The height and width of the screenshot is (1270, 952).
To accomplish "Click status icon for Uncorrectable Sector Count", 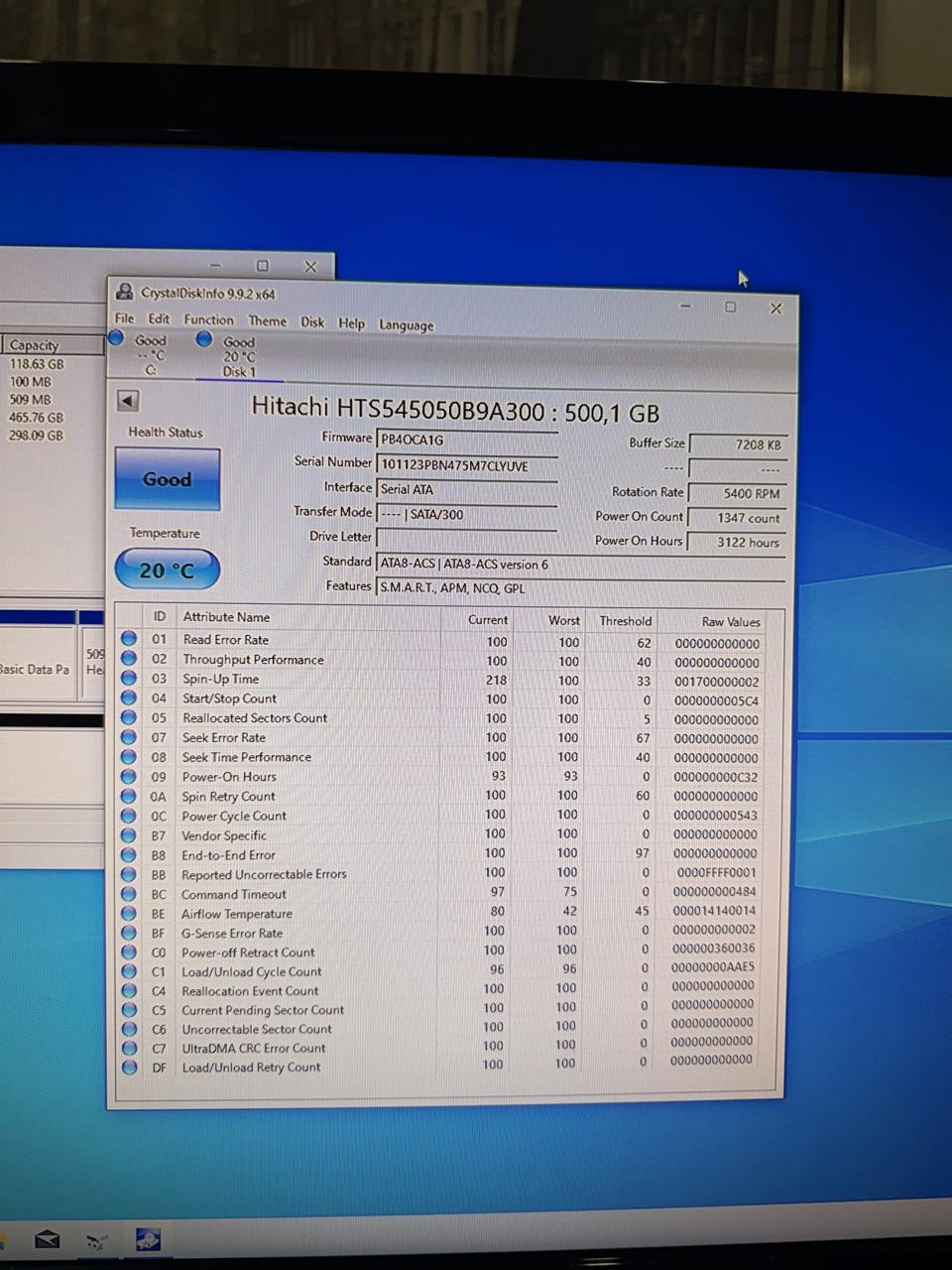I will click(x=129, y=1029).
